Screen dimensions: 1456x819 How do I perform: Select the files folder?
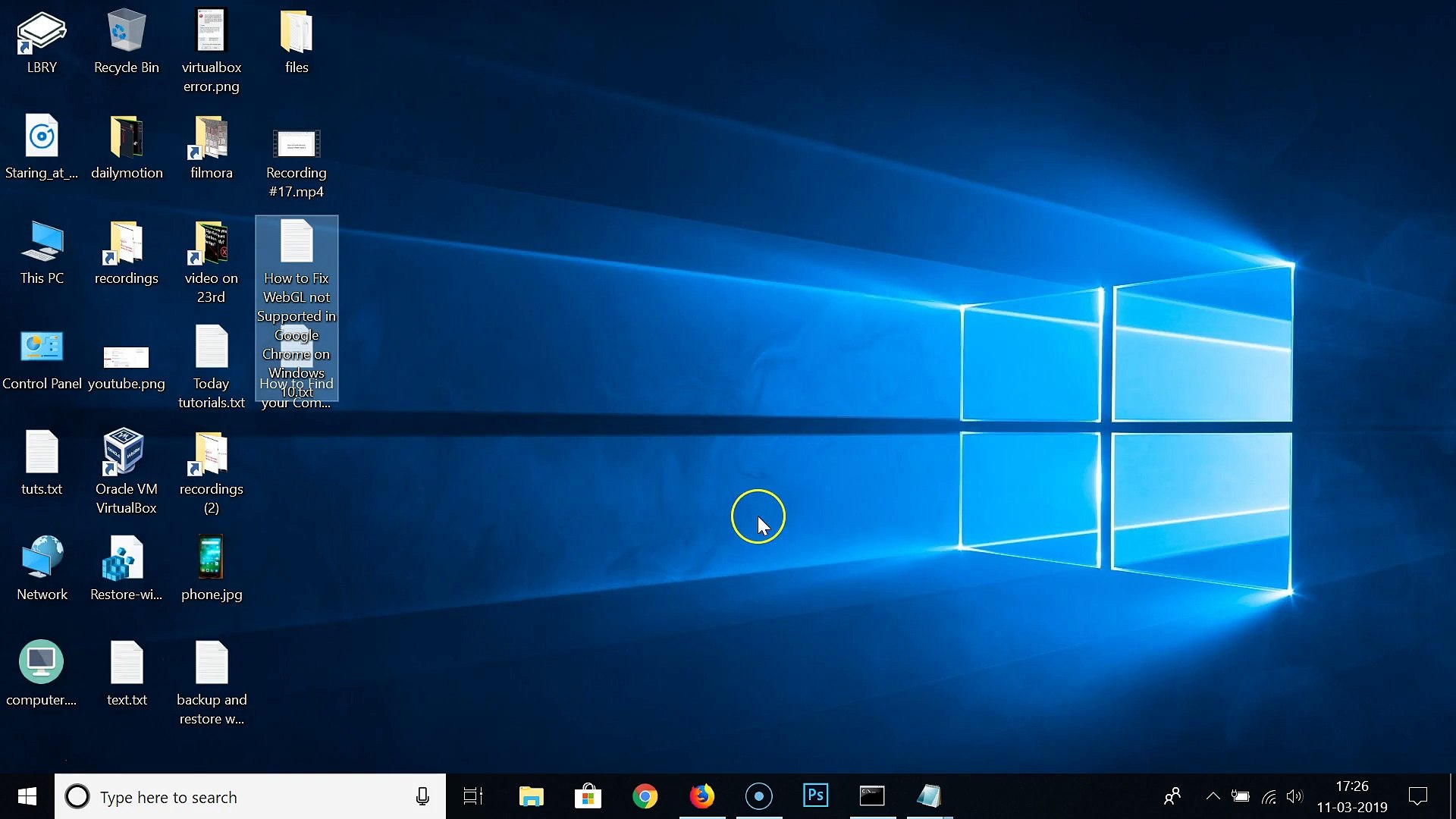click(x=297, y=42)
